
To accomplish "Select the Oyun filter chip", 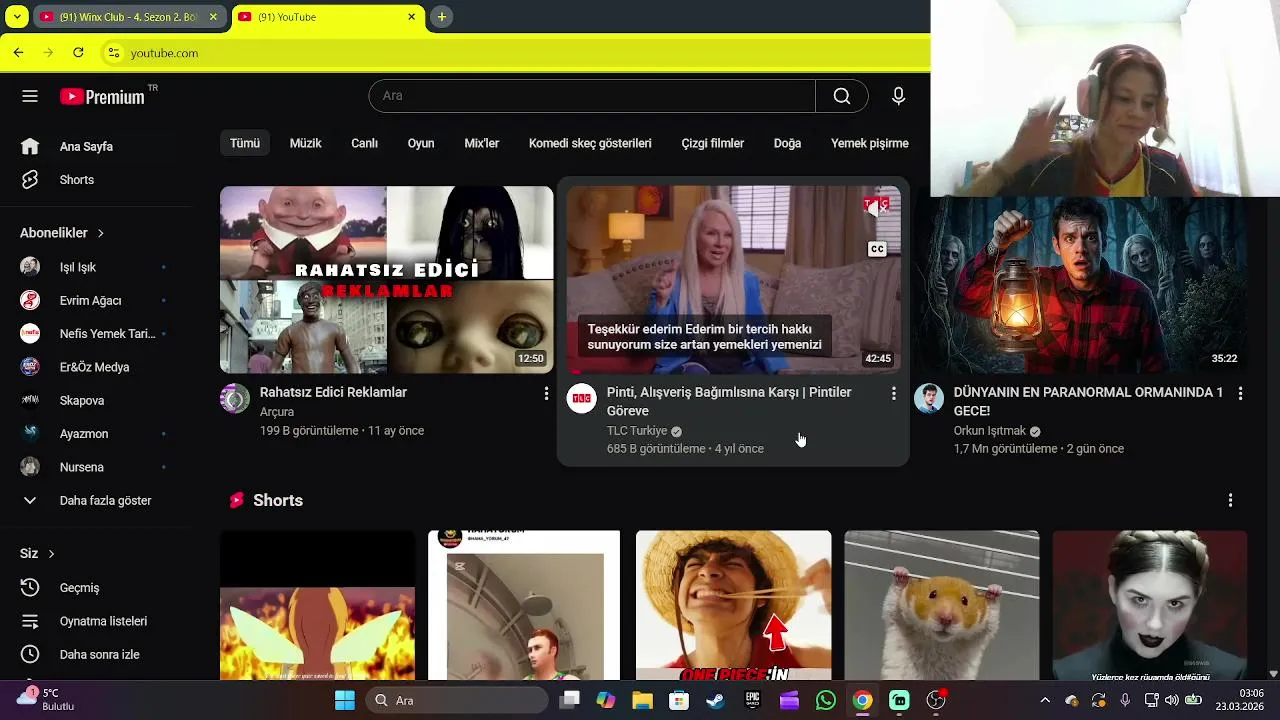I will click(421, 144).
